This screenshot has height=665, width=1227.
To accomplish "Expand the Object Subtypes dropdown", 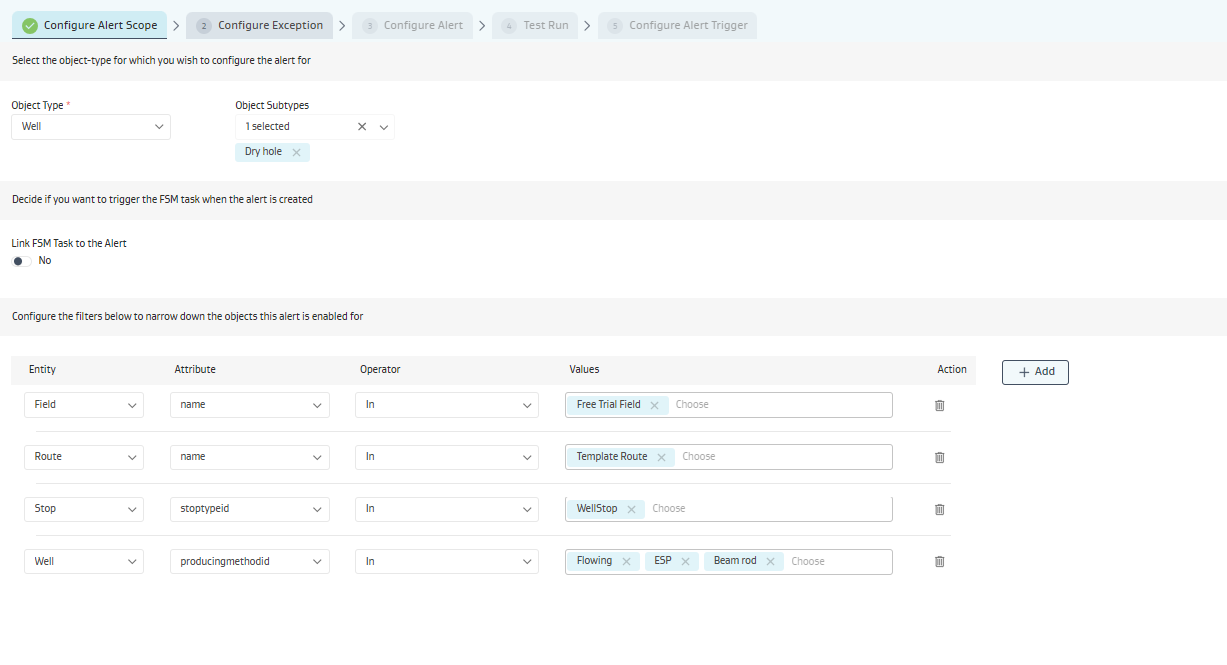I will pos(383,127).
